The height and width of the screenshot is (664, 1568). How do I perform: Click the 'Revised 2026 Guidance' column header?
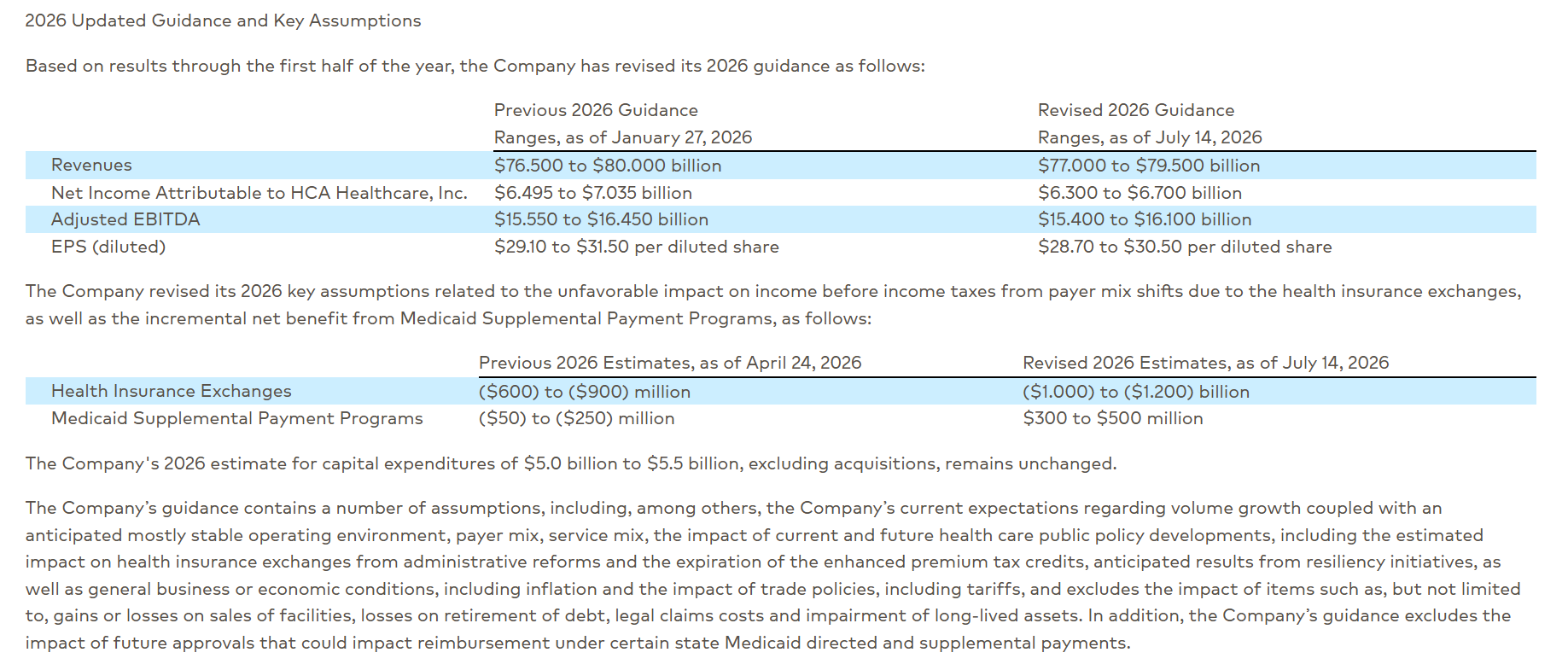coord(1136,110)
